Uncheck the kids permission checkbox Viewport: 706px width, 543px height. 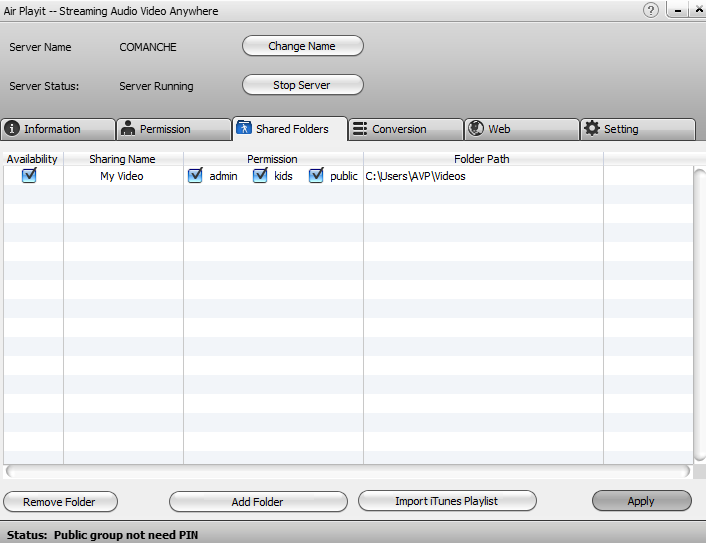pos(260,175)
